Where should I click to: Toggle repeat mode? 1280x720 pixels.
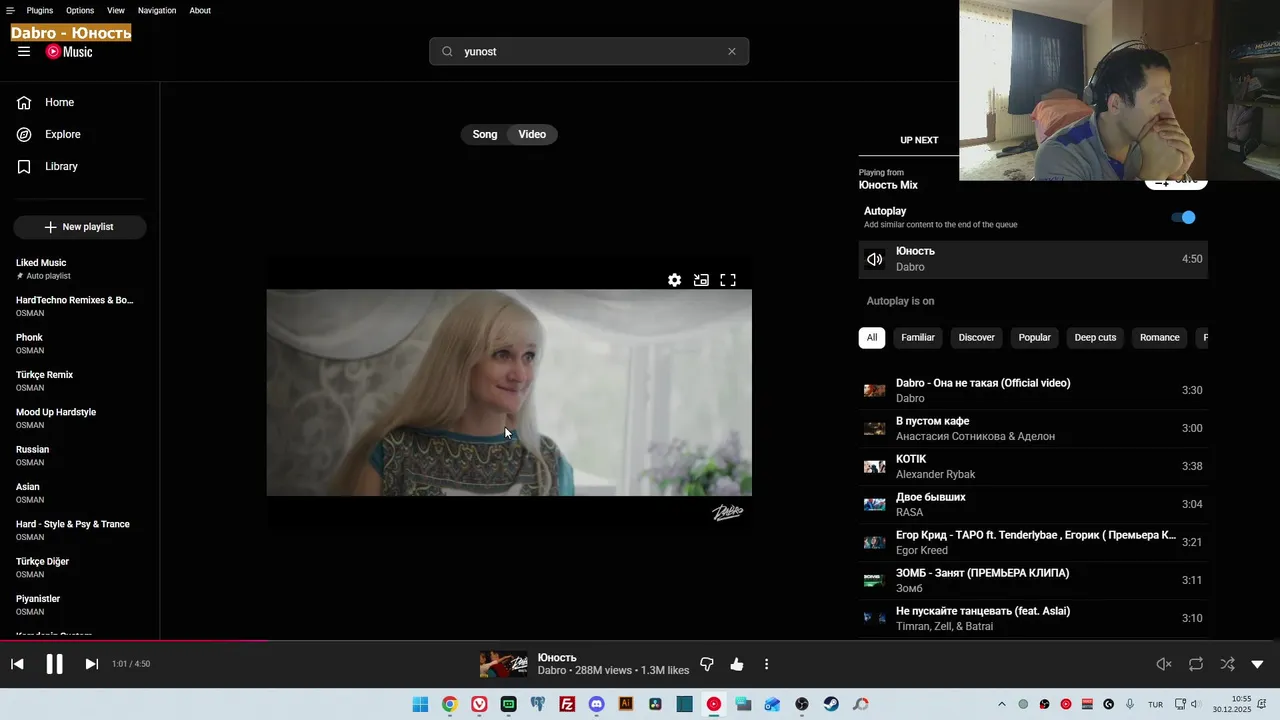click(x=1196, y=664)
